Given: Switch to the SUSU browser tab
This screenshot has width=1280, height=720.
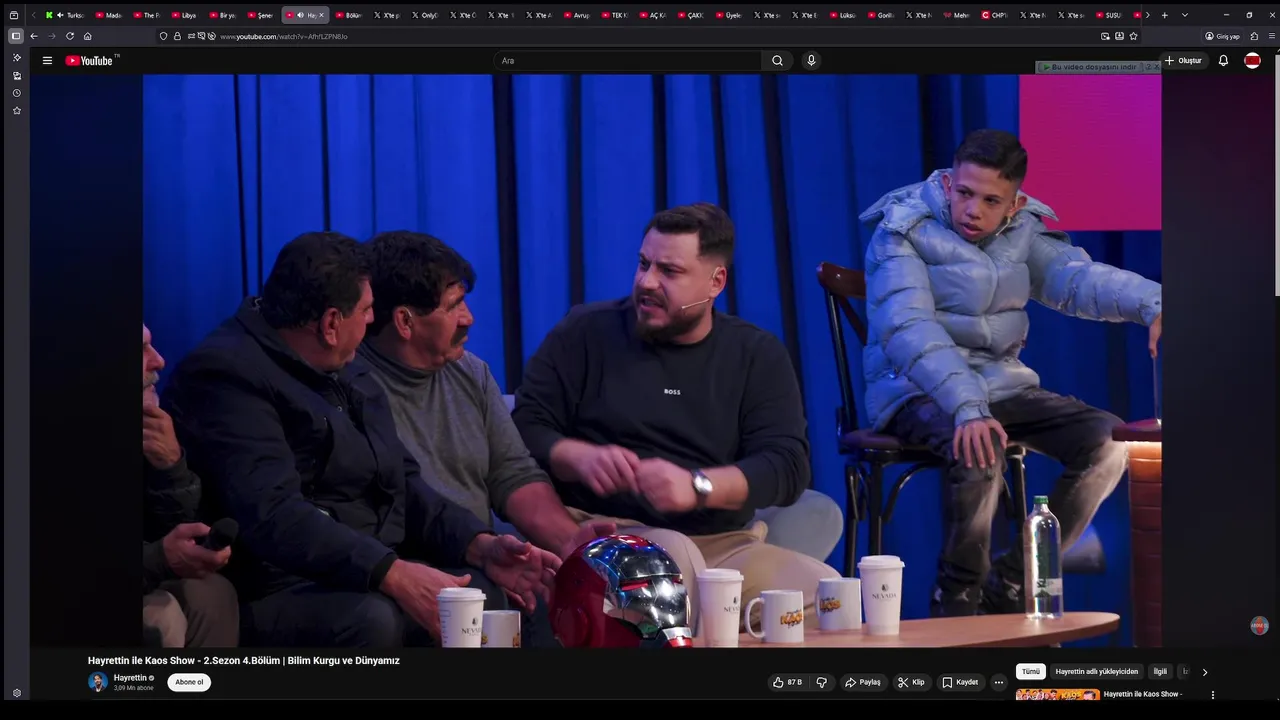Looking at the screenshot, I should click(1108, 15).
